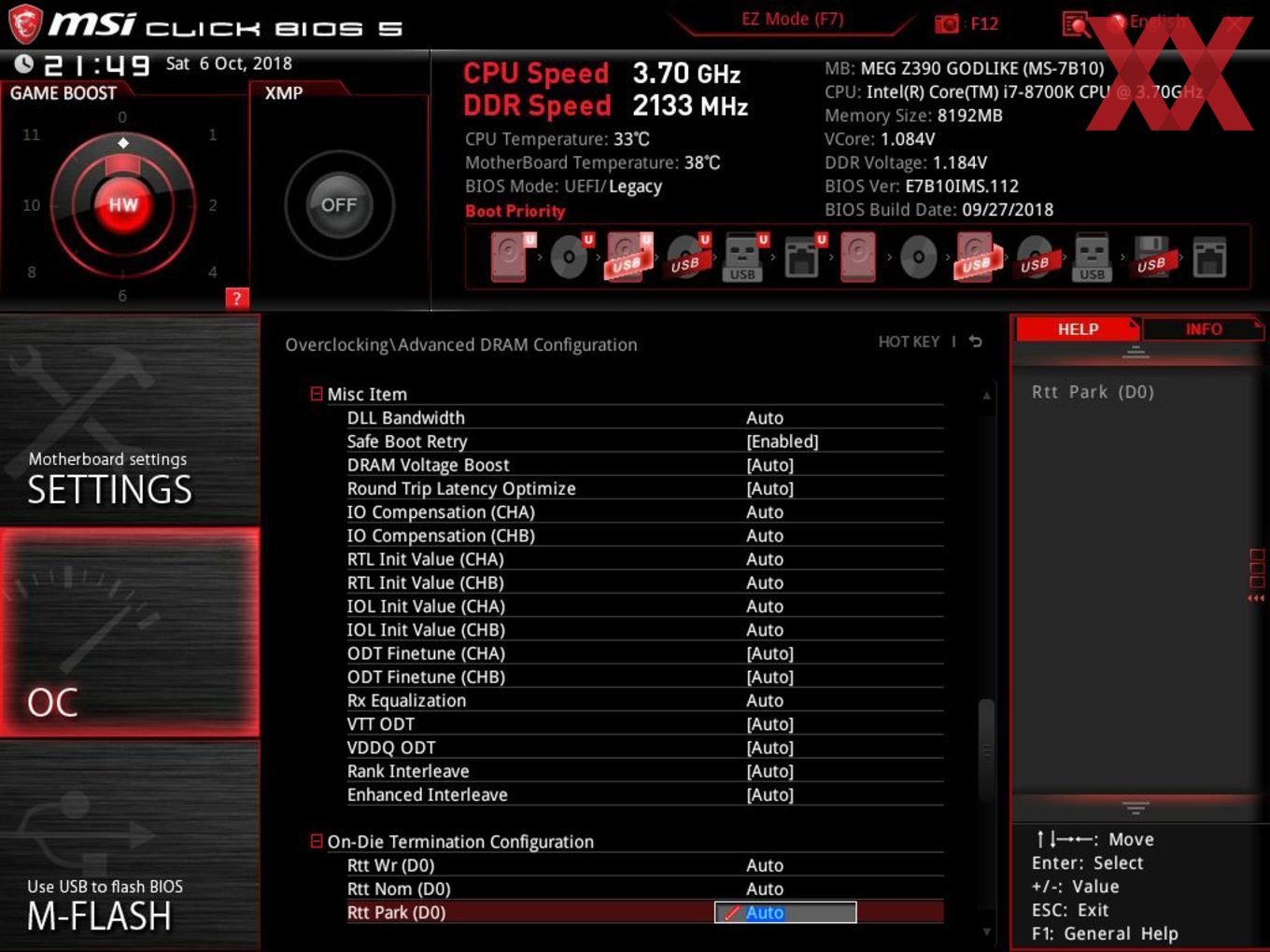1270x952 pixels.
Task: Open the Enhanced Interleave [Auto] dropdown
Action: [770, 794]
